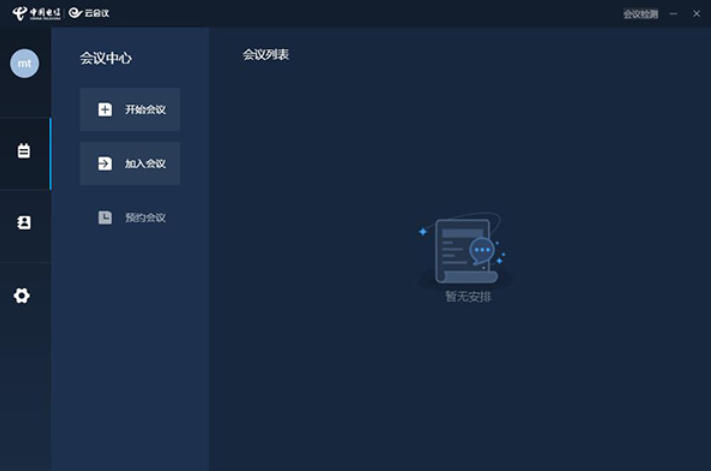Screen dimensions: 711x471
Task: Click the clock icon for 预约会议
Action: [x=105, y=218]
